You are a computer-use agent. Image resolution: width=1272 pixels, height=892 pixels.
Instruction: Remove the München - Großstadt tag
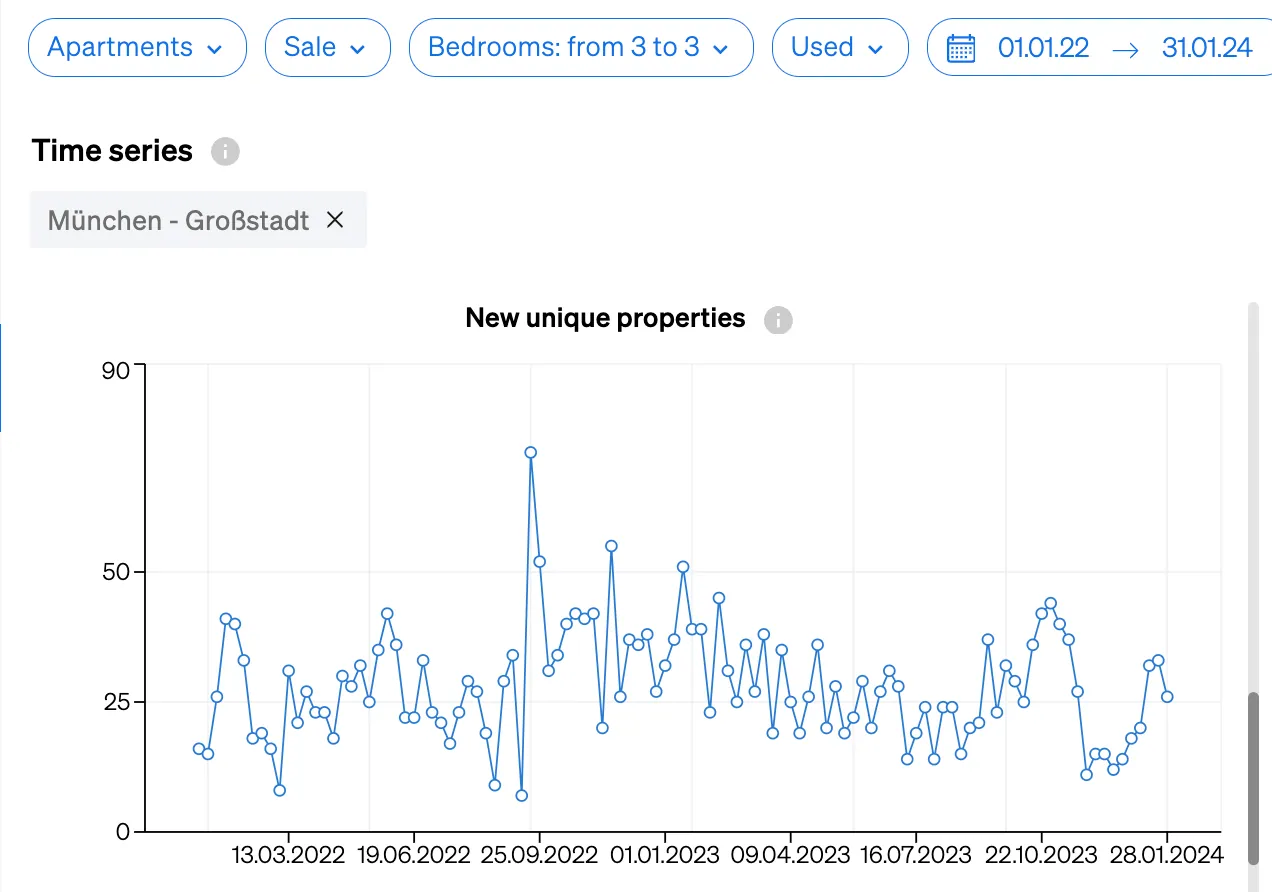[x=335, y=220]
